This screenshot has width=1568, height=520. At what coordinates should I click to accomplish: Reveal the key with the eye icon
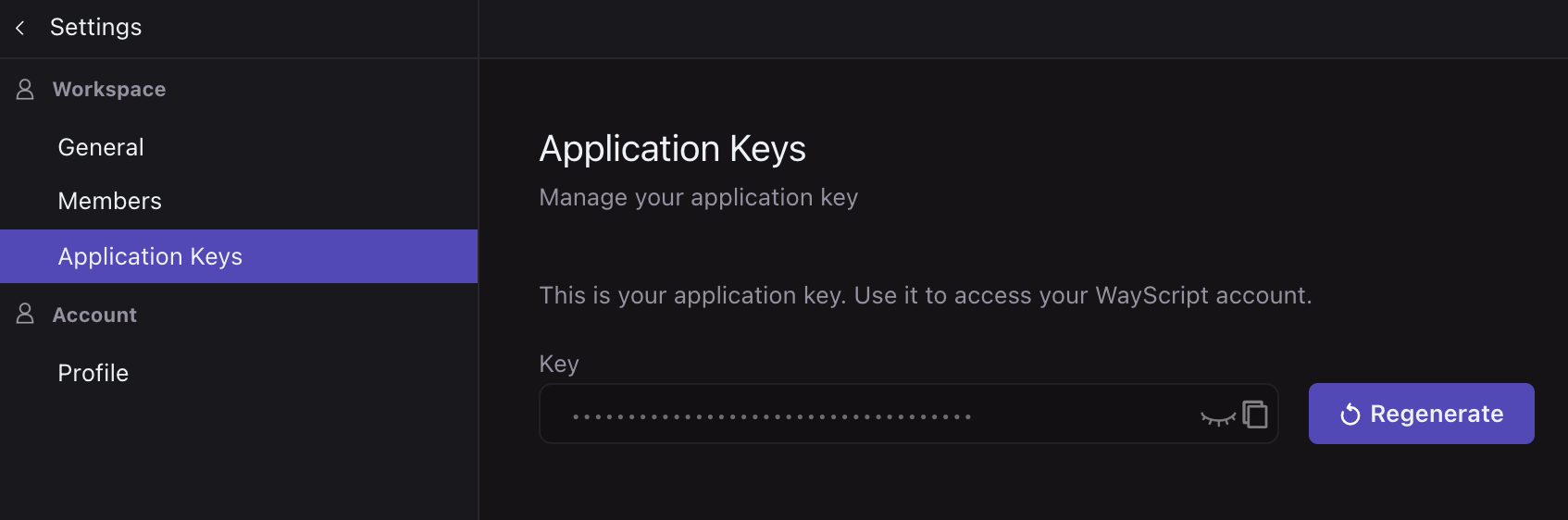(x=1218, y=417)
